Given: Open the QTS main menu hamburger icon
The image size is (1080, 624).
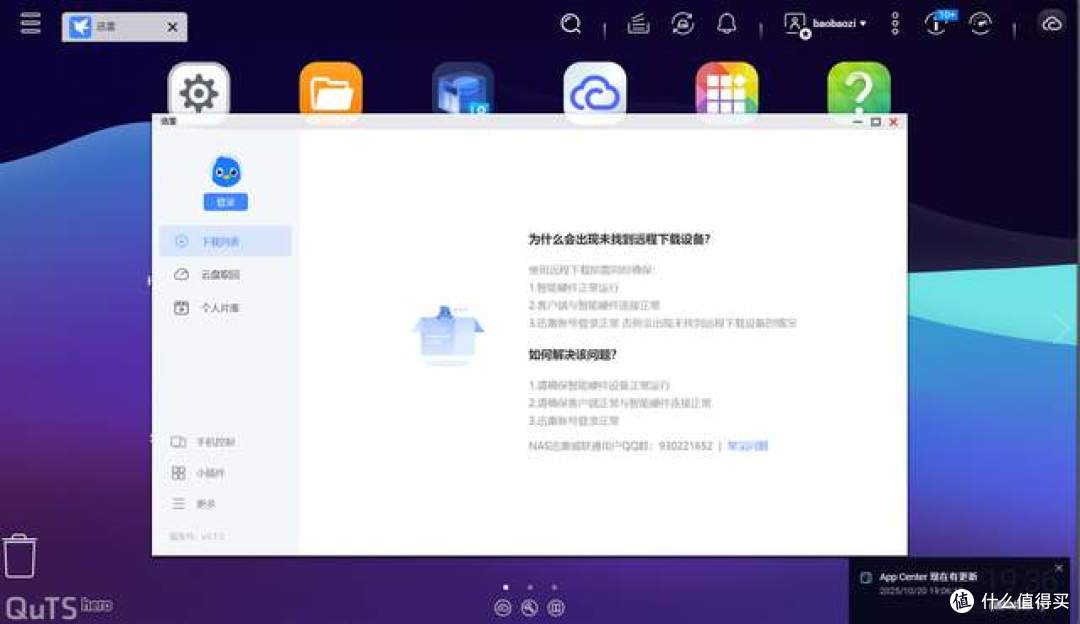Looking at the screenshot, I should [x=30, y=23].
